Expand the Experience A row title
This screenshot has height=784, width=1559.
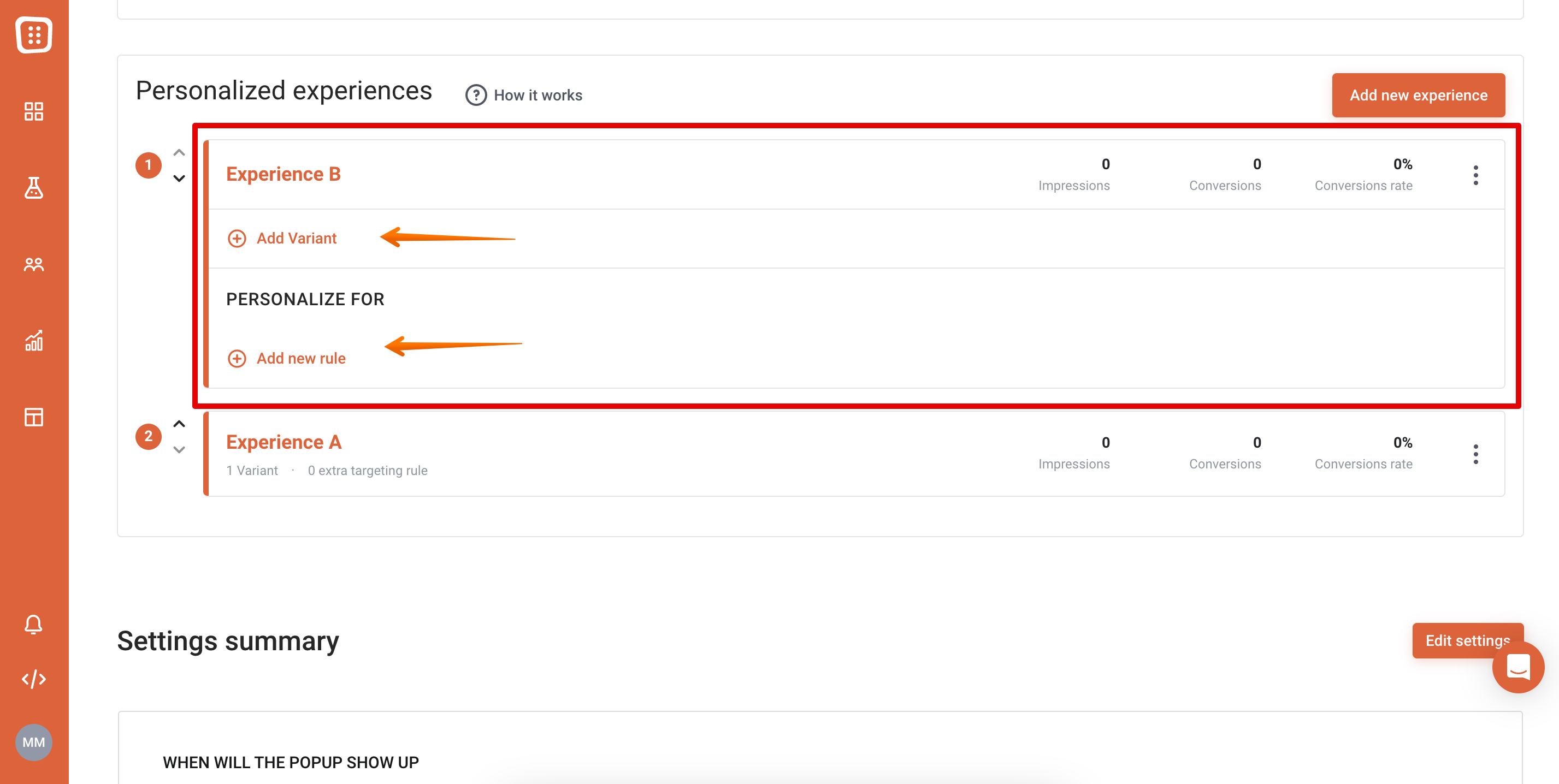[284, 442]
